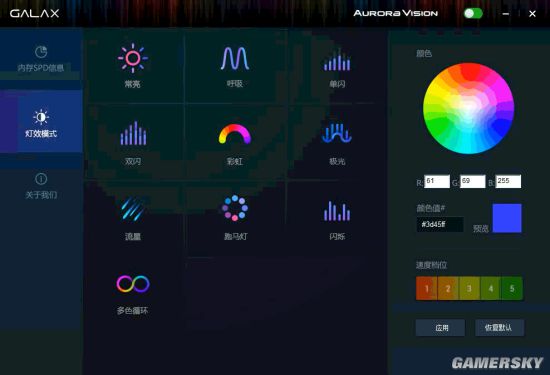This screenshot has height=375, width=550.
Task: Pick the 双闪 double flash effect
Action: (x=133, y=142)
